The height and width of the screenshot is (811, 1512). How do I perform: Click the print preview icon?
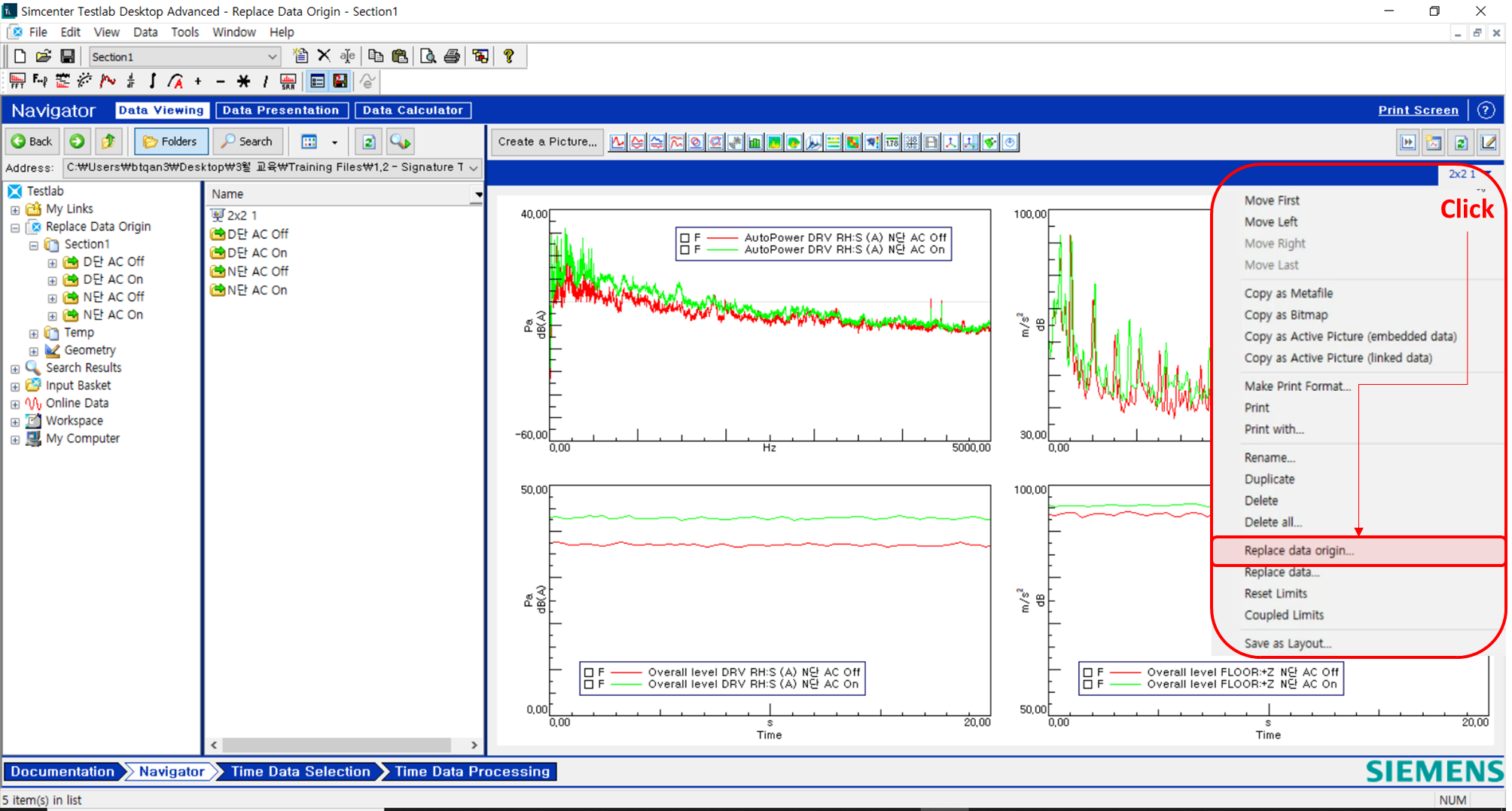[x=428, y=56]
